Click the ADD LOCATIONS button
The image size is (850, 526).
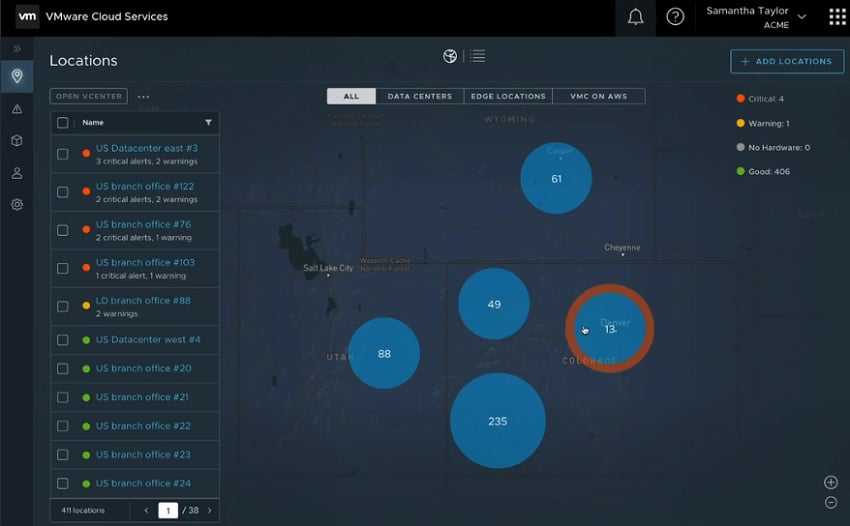787,61
